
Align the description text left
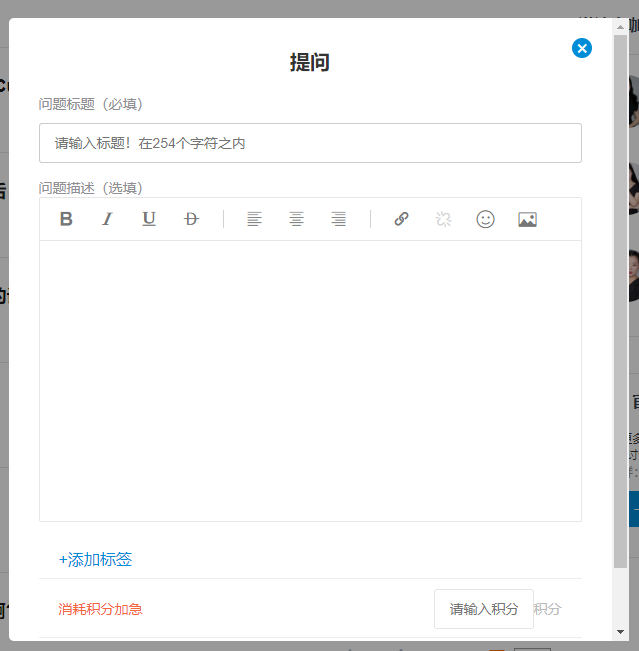coord(254,219)
